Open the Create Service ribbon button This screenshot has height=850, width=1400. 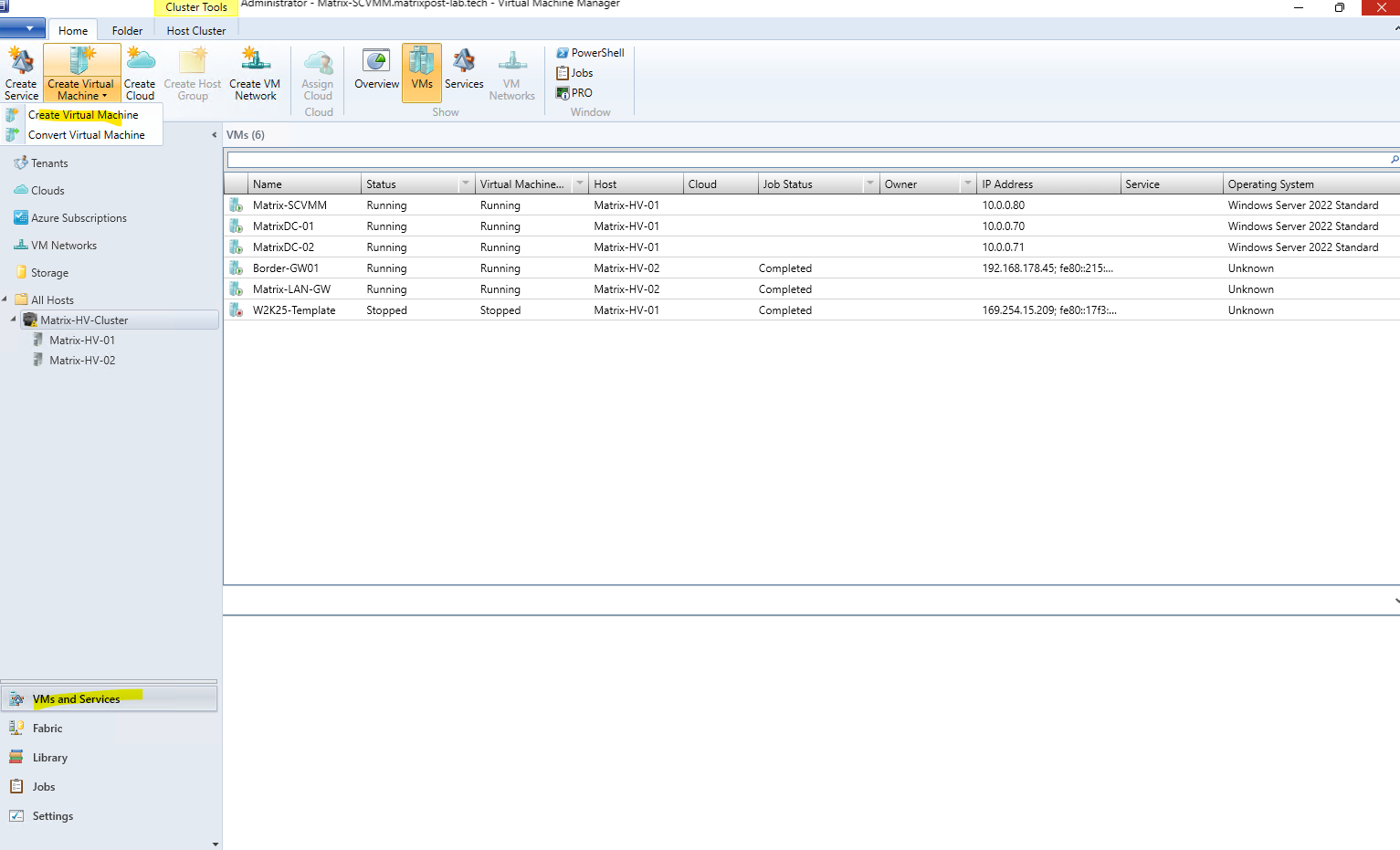click(21, 73)
